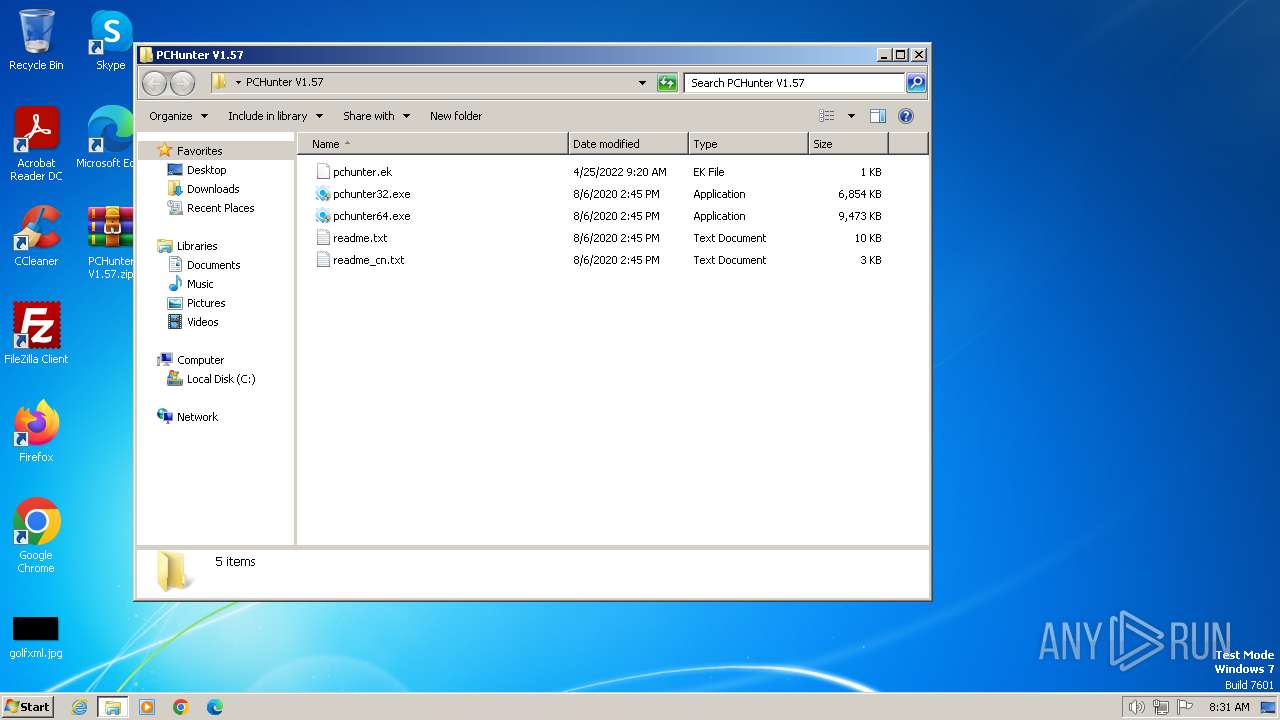The image size is (1280, 720).
Task: Click the File Explorer taskbar button
Action: tap(113, 707)
